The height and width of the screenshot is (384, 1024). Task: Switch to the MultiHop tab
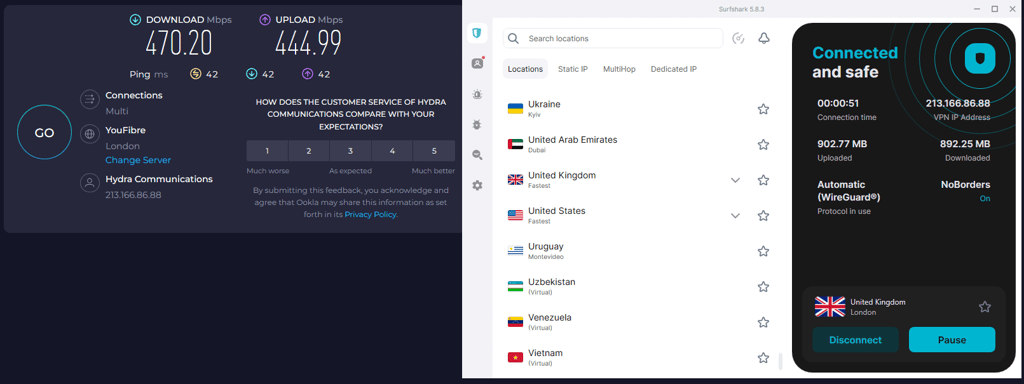[619, 69]
